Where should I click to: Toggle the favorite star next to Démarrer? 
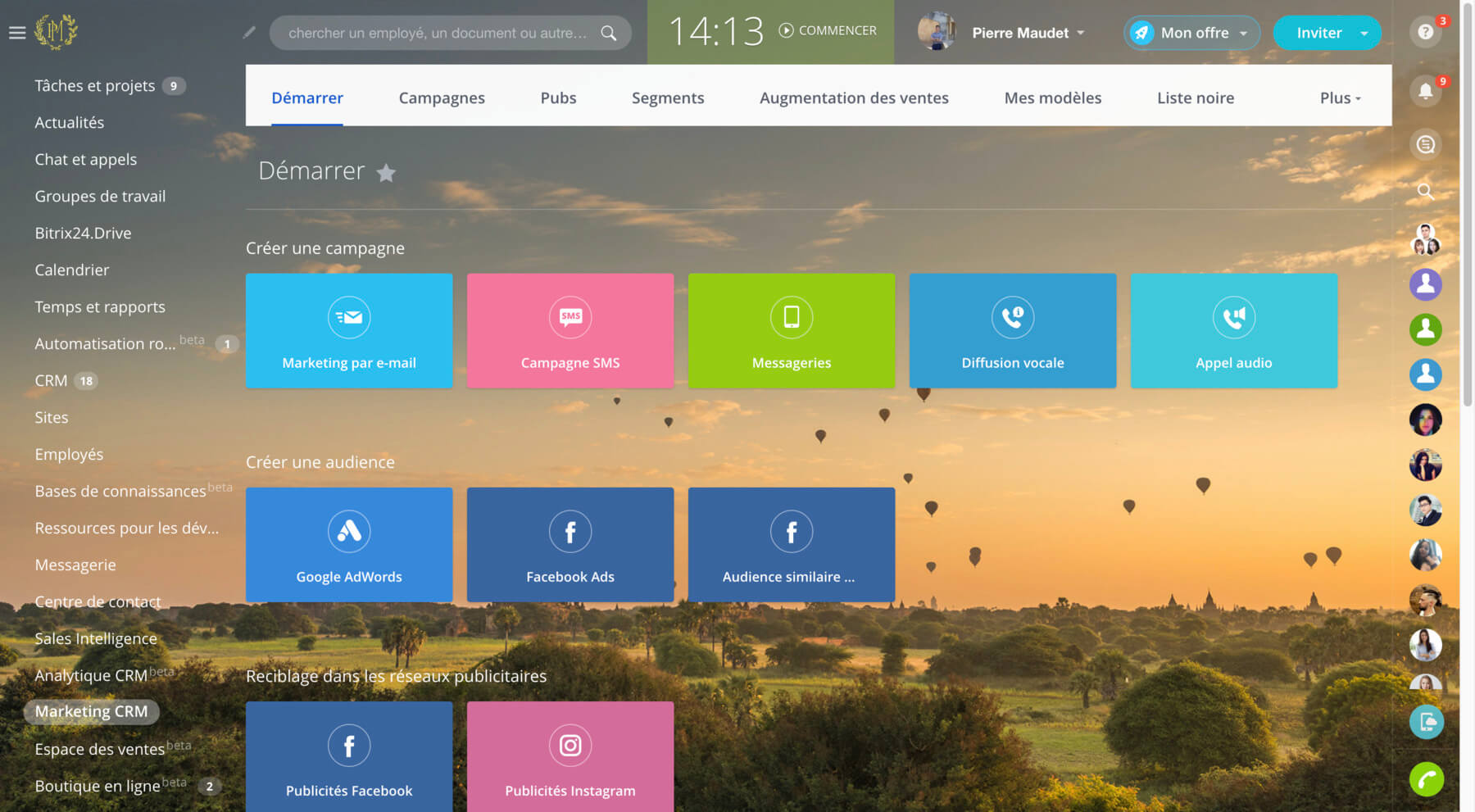pos(386,173)
